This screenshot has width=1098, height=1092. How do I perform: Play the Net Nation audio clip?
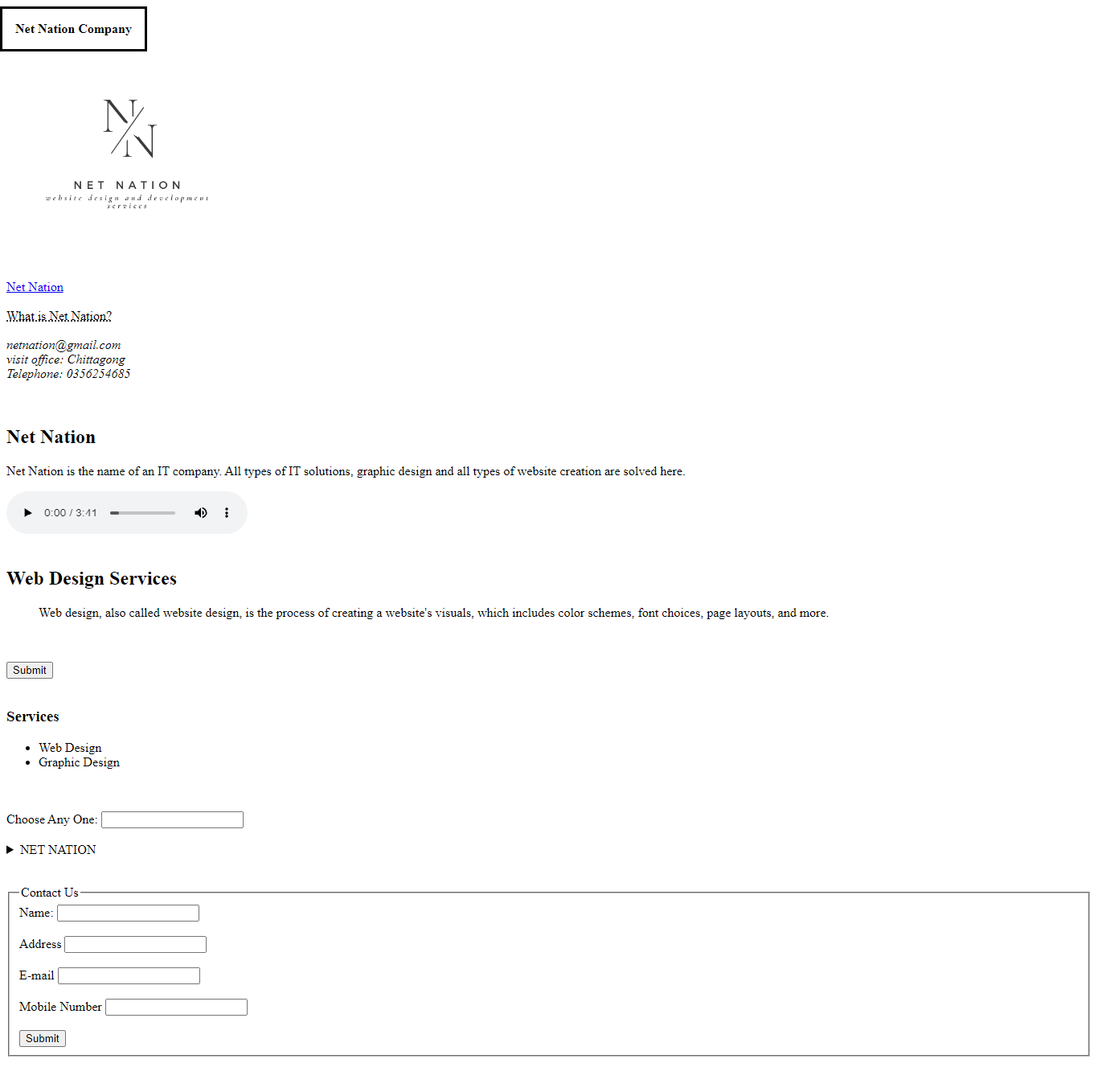pos(27,512)
